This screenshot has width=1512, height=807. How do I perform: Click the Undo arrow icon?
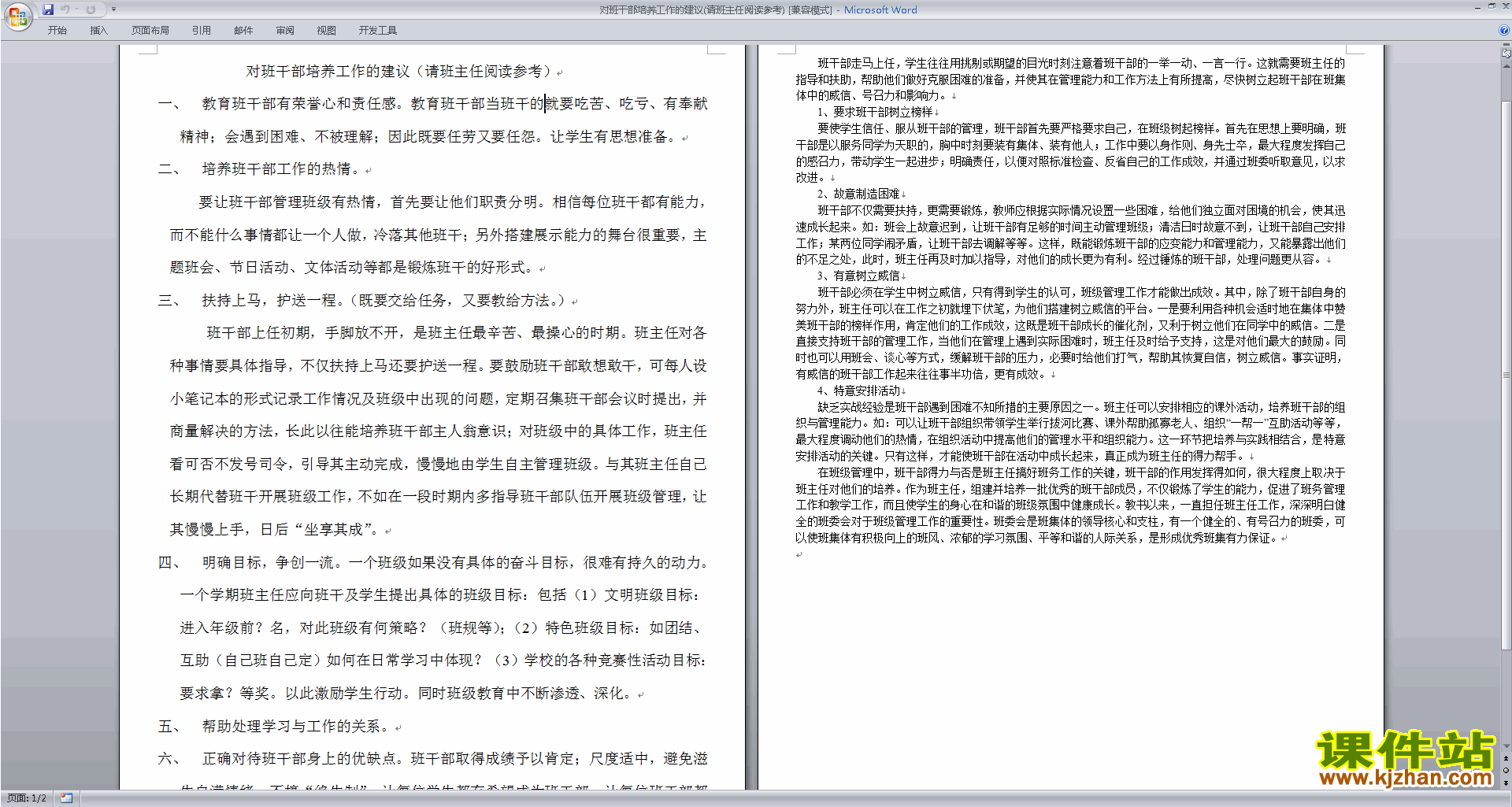(x=65, y=9)
